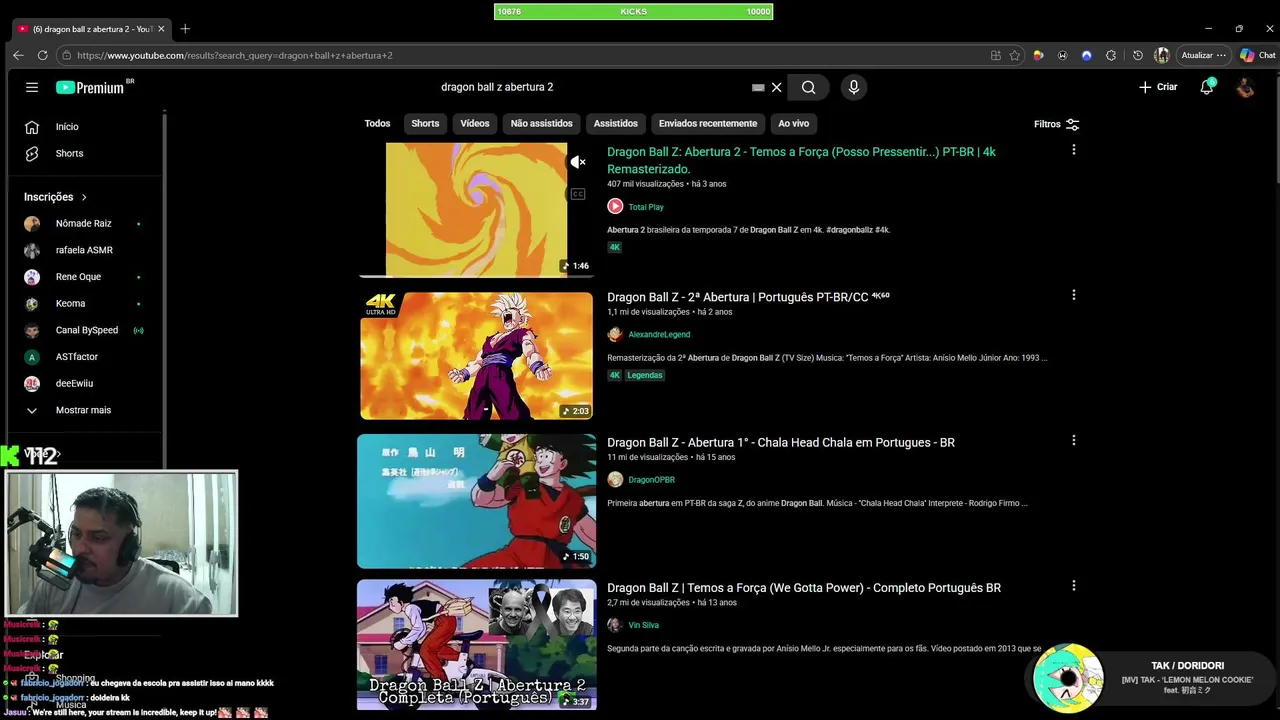Open the keyboard icon in search box
This screenshot has height=720, width=1280.
point(758,87)
